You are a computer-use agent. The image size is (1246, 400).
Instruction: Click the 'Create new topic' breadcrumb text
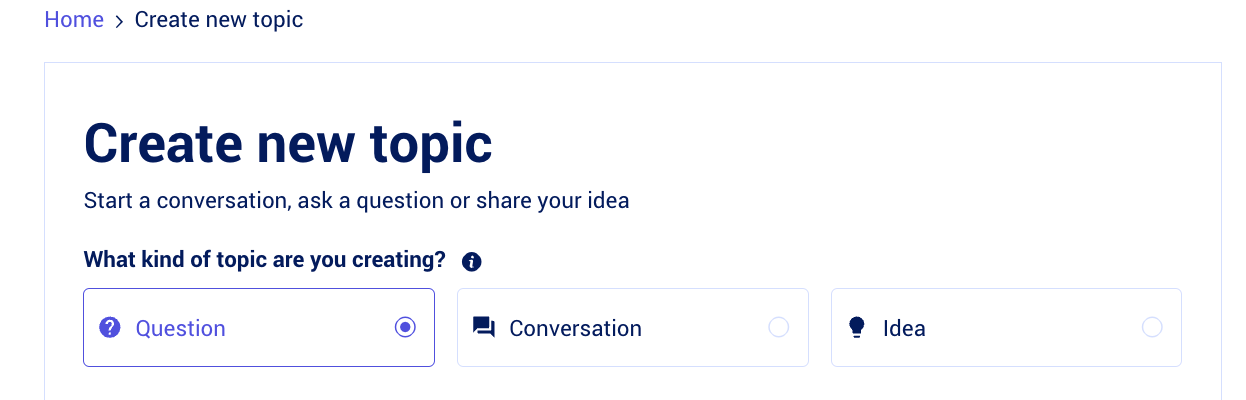[x=219, y=20]
